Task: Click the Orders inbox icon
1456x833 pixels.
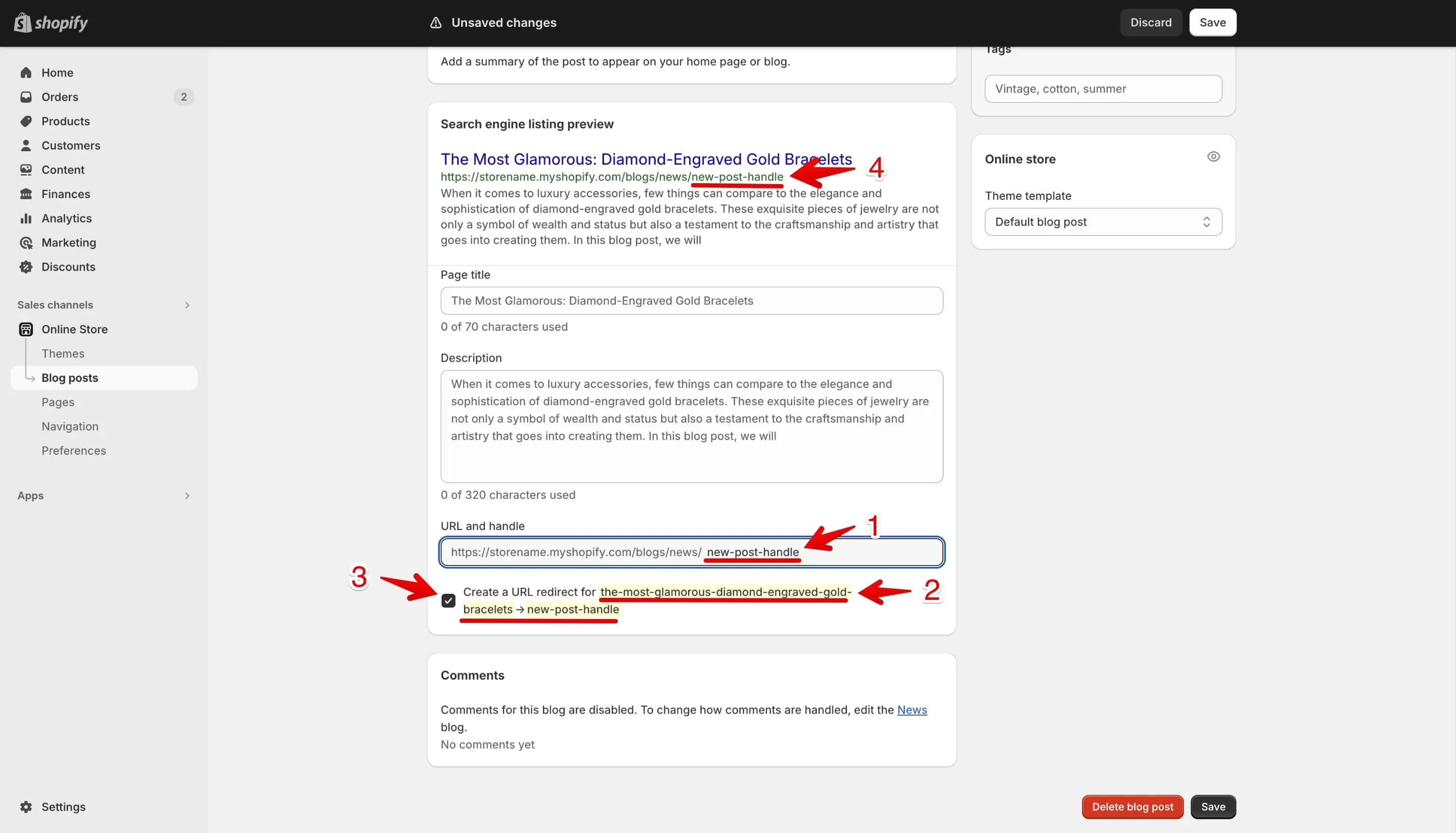Action: tap(26, 97)
